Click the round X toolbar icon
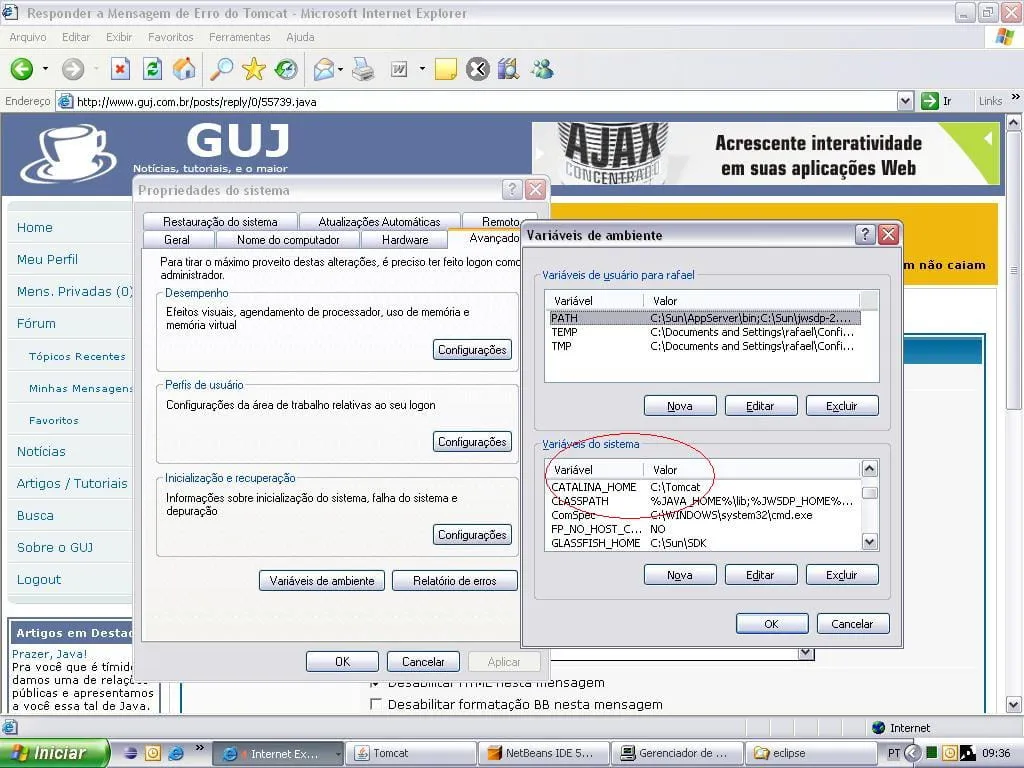 point(478,69)
